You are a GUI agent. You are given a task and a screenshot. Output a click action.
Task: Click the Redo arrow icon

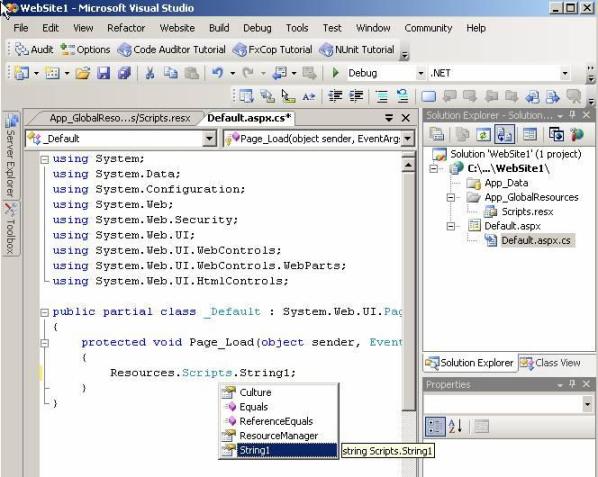248,72
